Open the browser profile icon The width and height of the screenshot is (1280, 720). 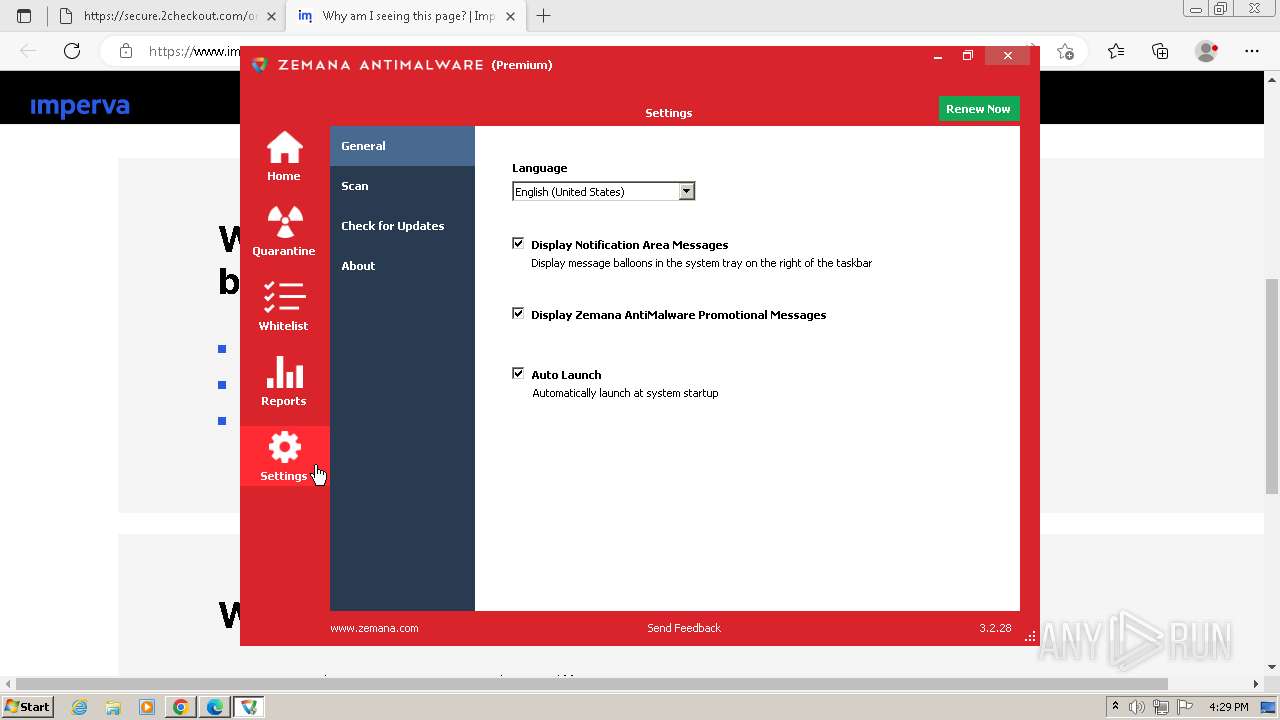[1207, 51]
